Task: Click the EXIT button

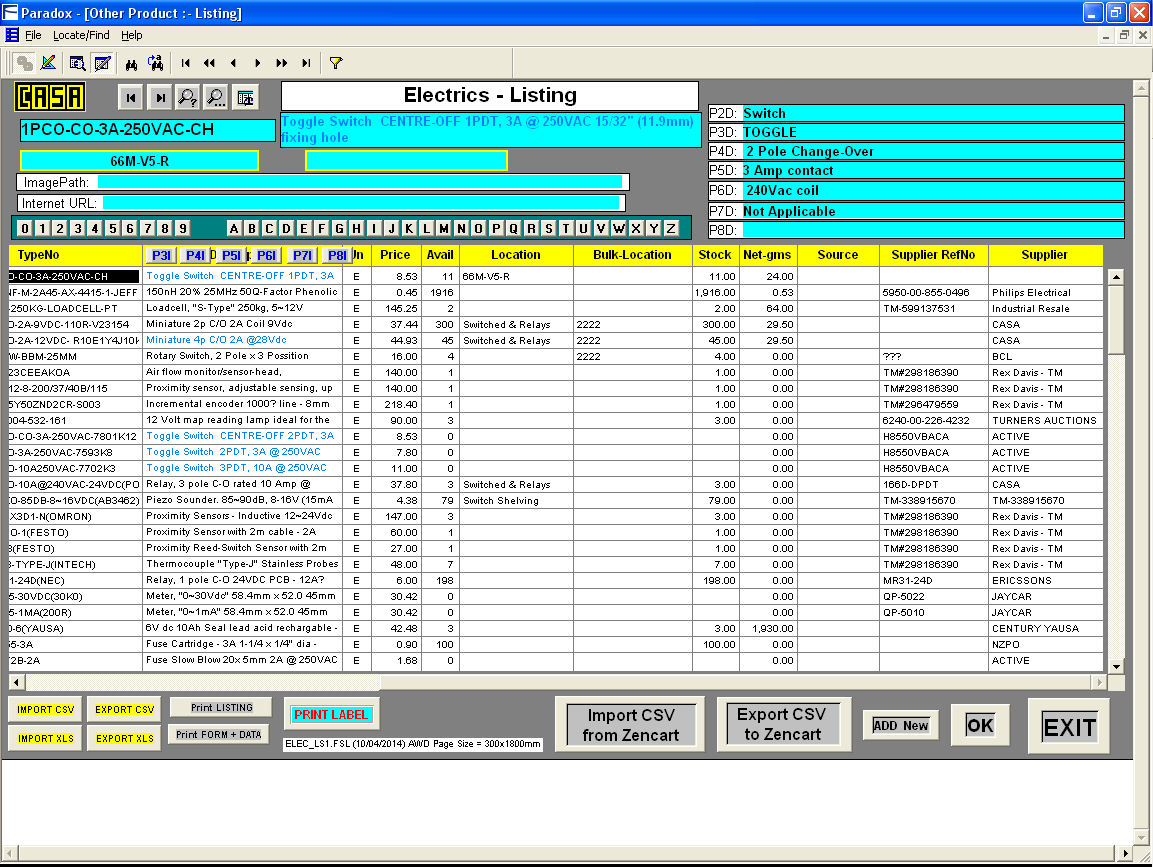Action: point(1069,727)
